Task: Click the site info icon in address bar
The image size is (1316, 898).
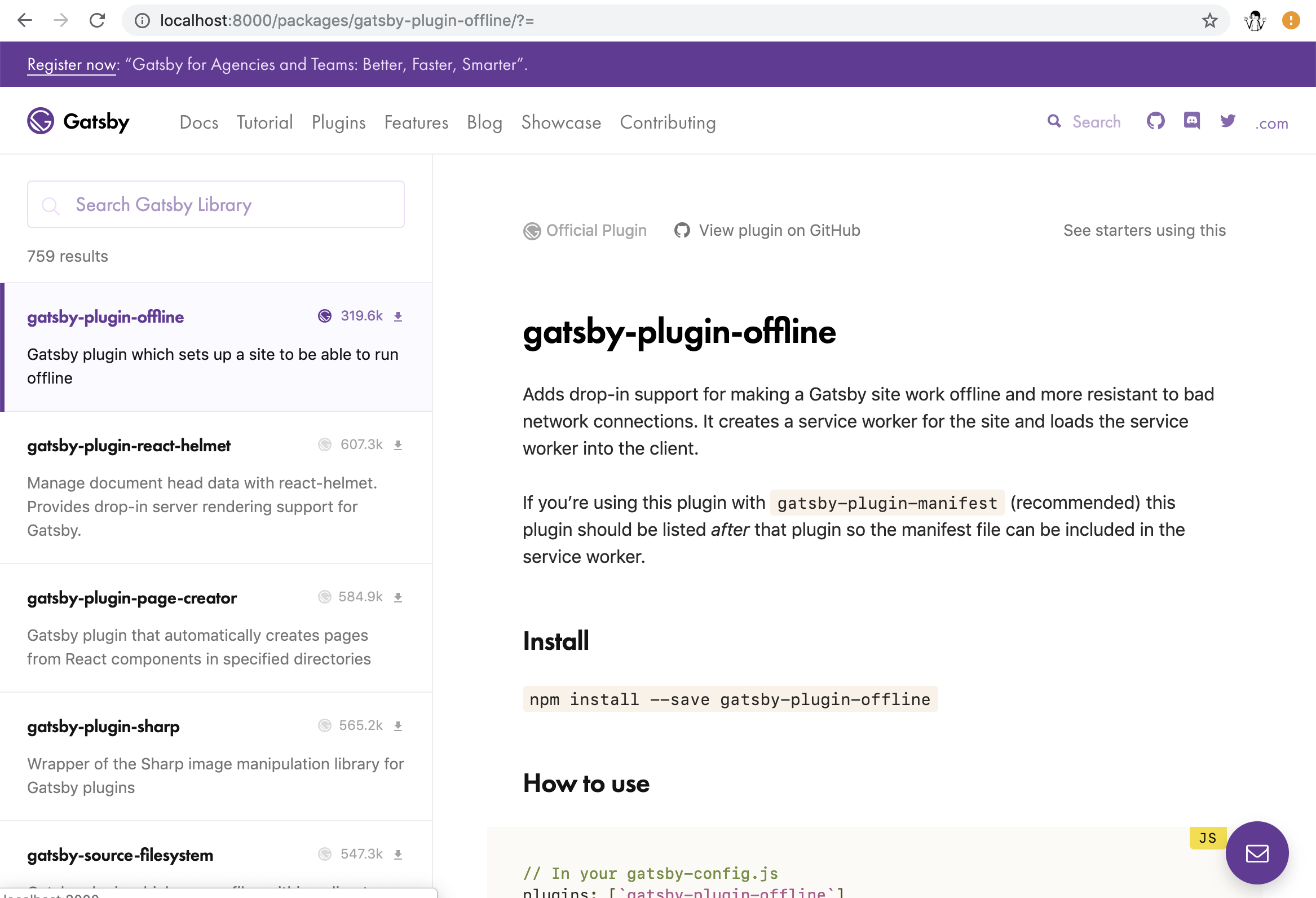Action: 142,21
